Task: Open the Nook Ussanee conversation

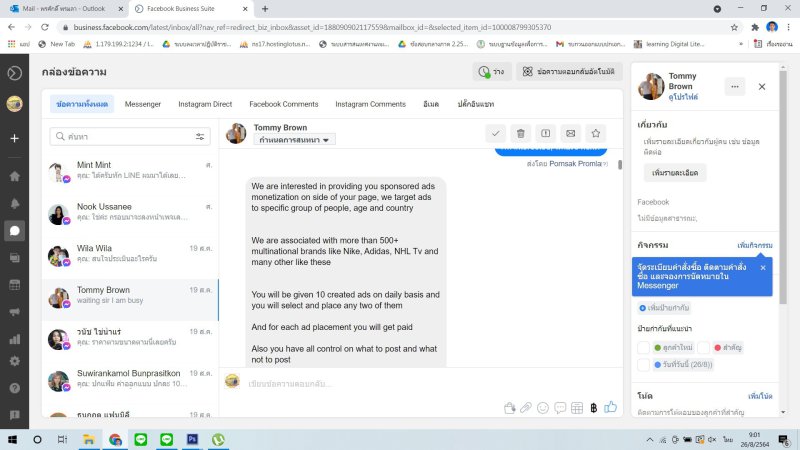Action: coord(131,212)
